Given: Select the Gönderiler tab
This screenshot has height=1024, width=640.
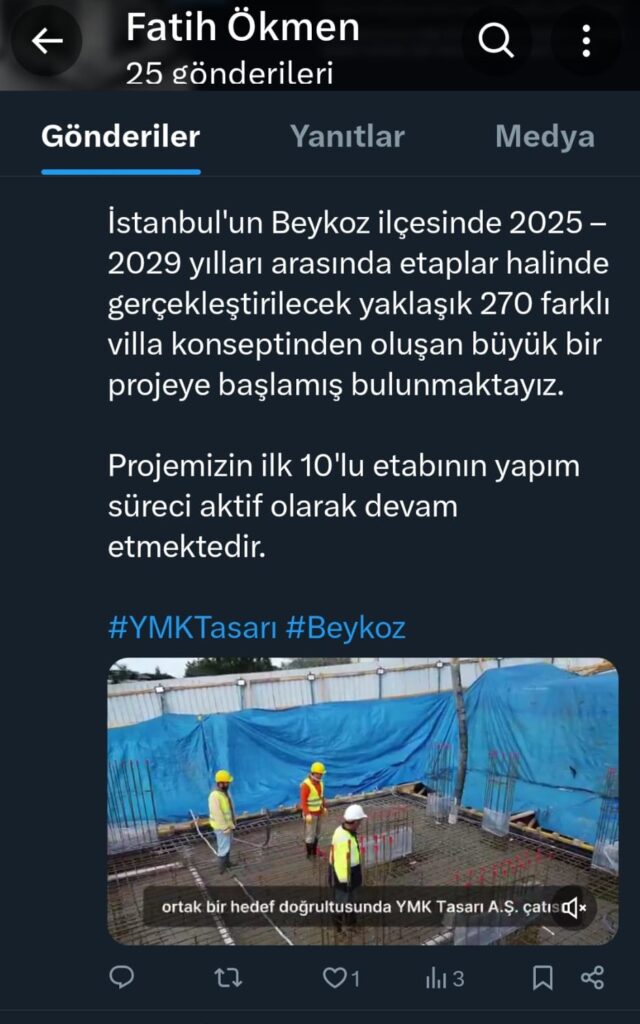Looking at the screenshot, I should [x=121, y=136].
